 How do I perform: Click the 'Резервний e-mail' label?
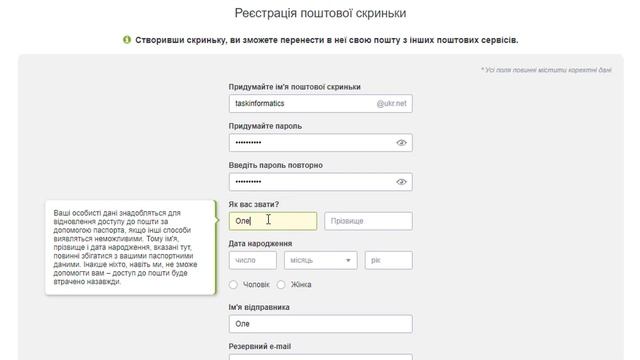[x=260, y=347]
